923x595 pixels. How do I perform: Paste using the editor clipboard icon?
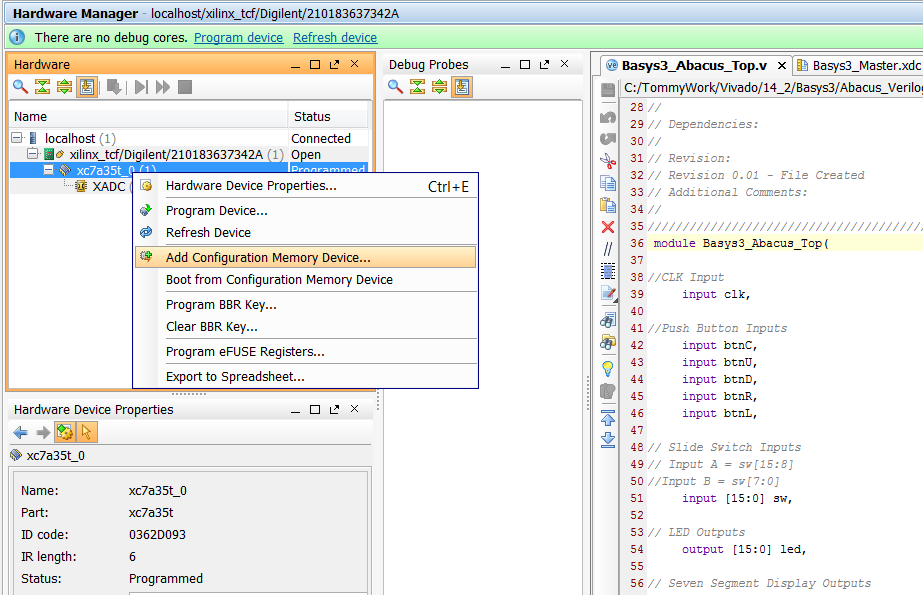[608, 205]
